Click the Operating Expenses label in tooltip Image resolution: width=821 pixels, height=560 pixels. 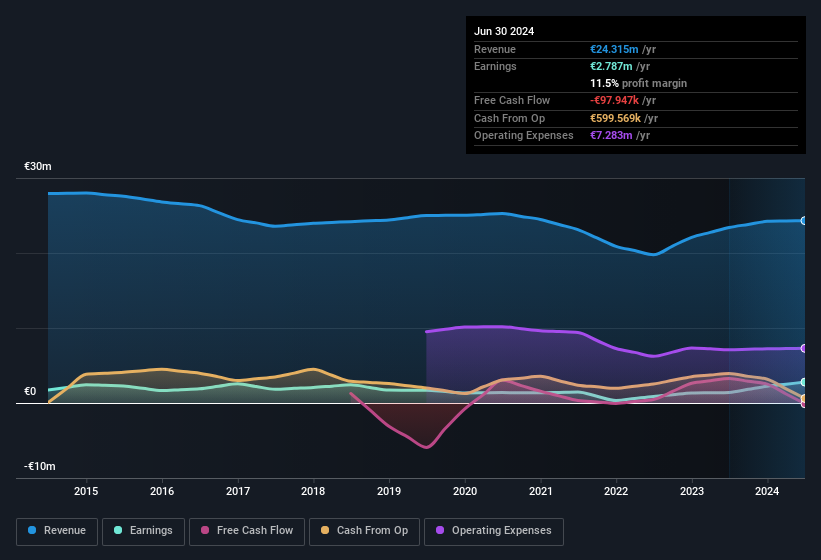pos(524,136)
